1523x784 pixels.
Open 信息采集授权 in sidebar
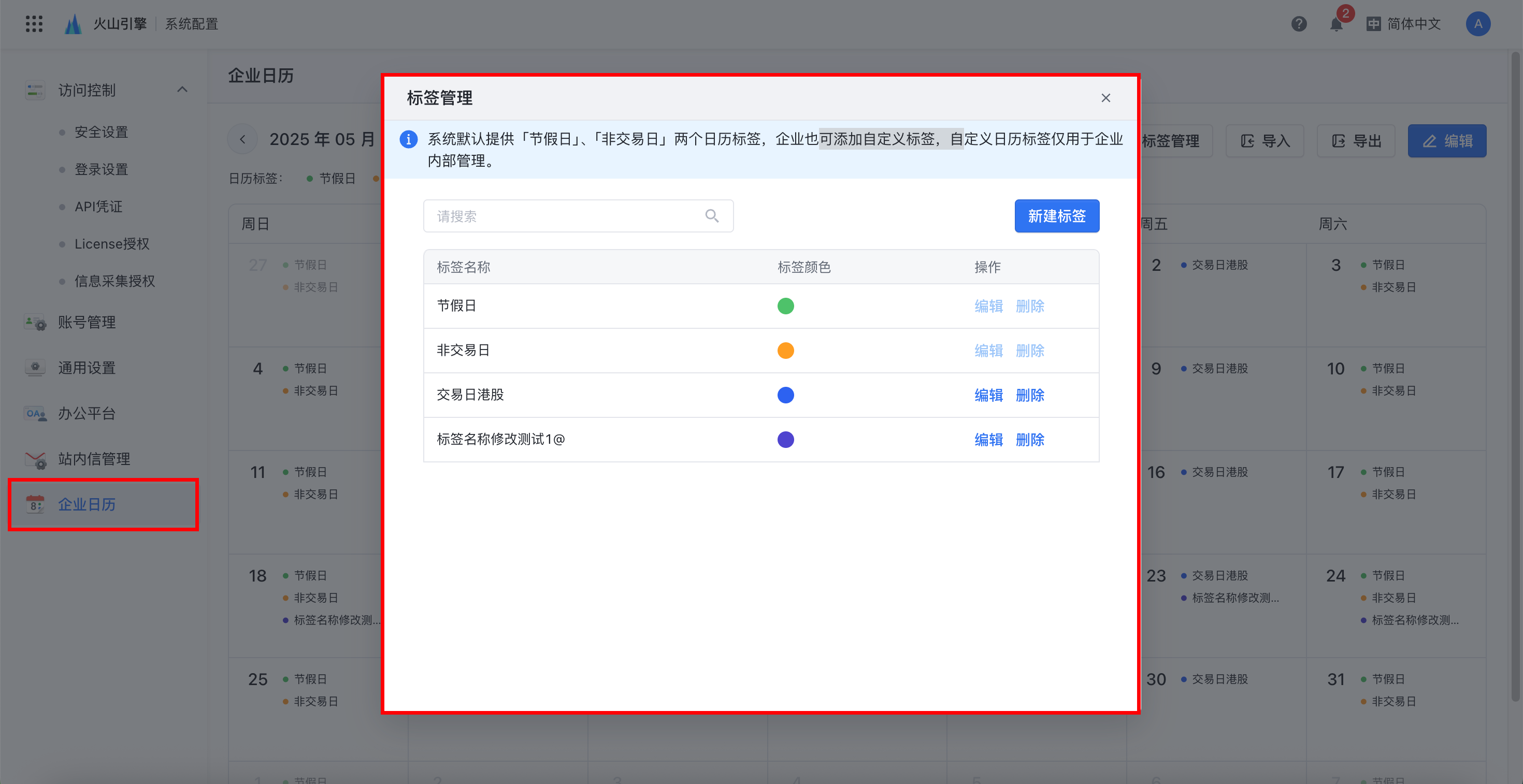click(x=114, y=281)
